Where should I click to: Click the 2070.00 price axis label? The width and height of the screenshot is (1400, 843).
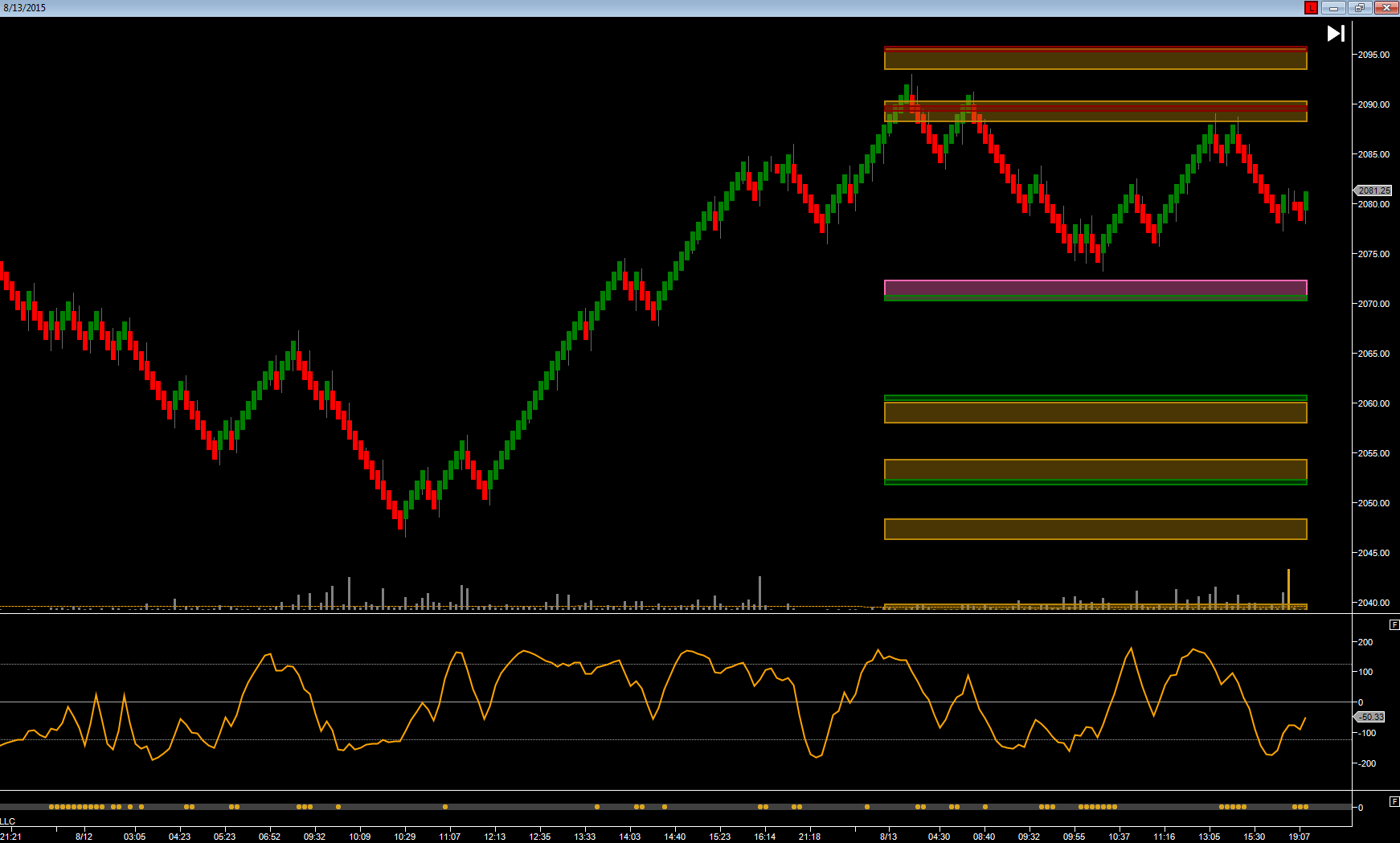(1373, 304)
